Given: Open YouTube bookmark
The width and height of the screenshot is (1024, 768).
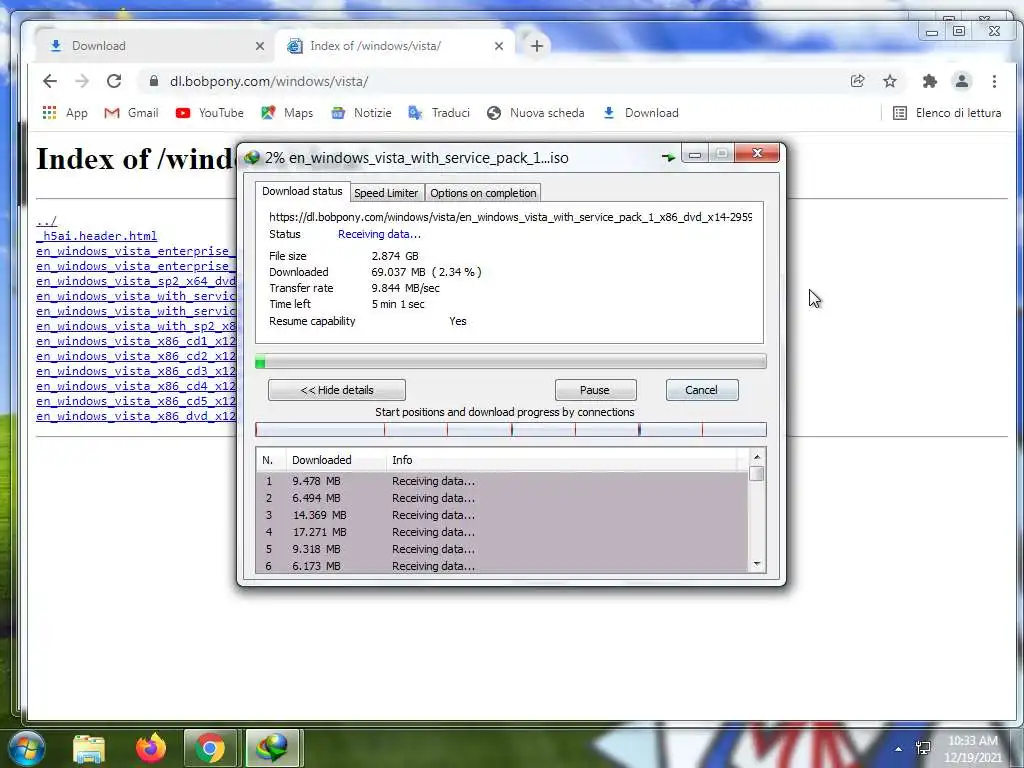Looking at the screenshot, I should pyautogui.click(x=210, y=113).
